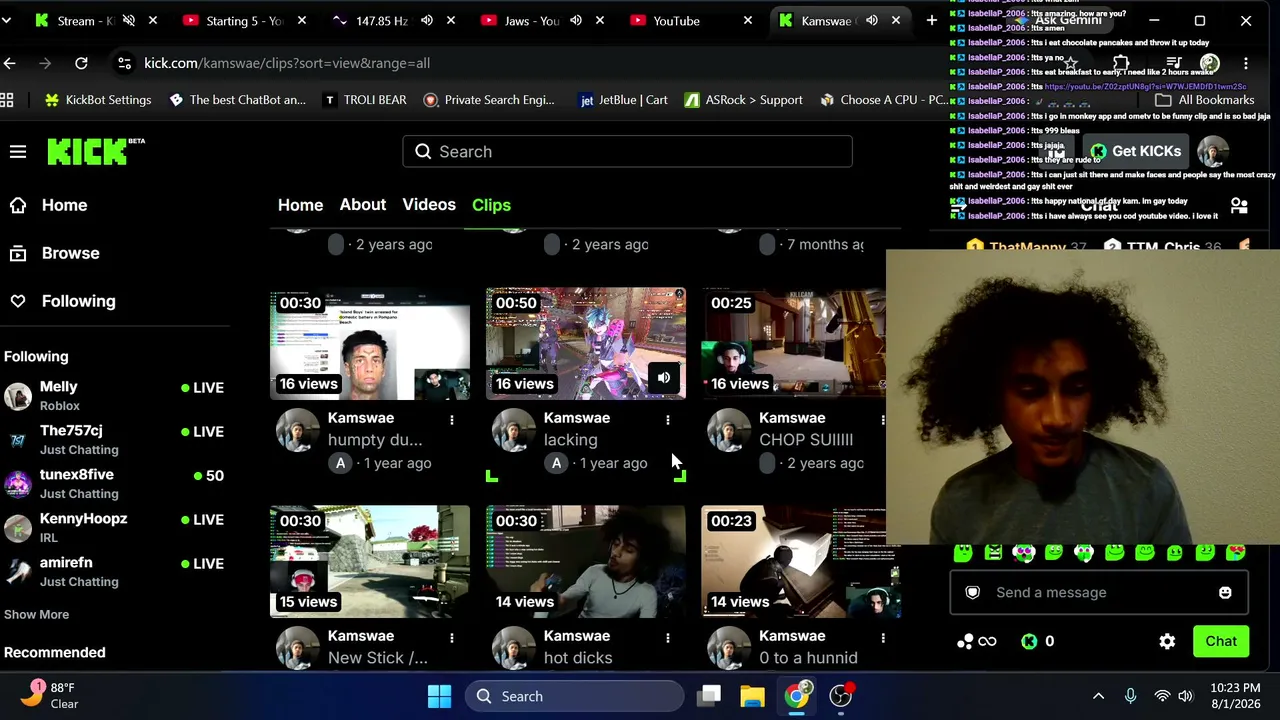Play the humpty du... clip thumbnail
This screenshot has width=1280, height=720.
(370, 344)
